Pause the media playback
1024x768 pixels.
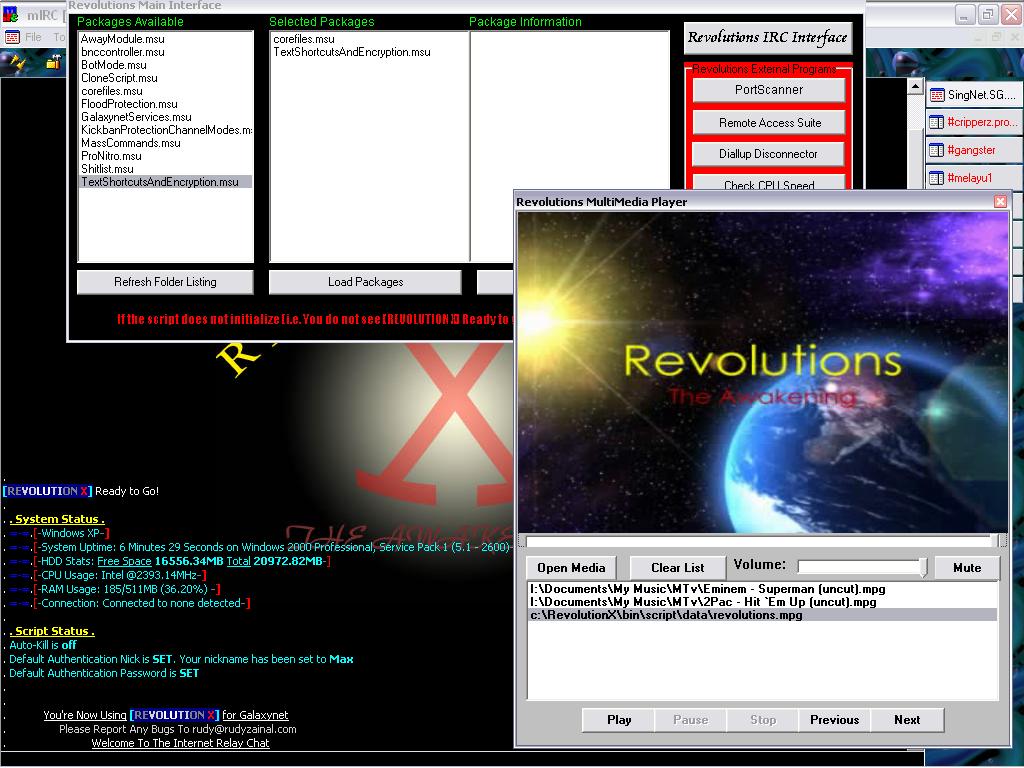(690, 720)
